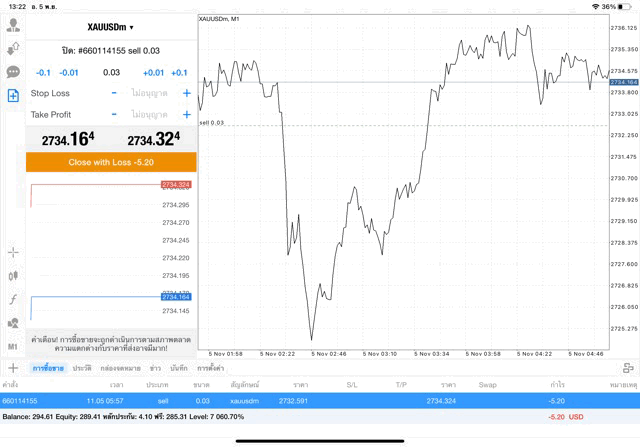The width and height of the screenshot is (640, 447).
Task: Expand the XAUUSDm symbol dropdown
Action: [x=110, y=27]
